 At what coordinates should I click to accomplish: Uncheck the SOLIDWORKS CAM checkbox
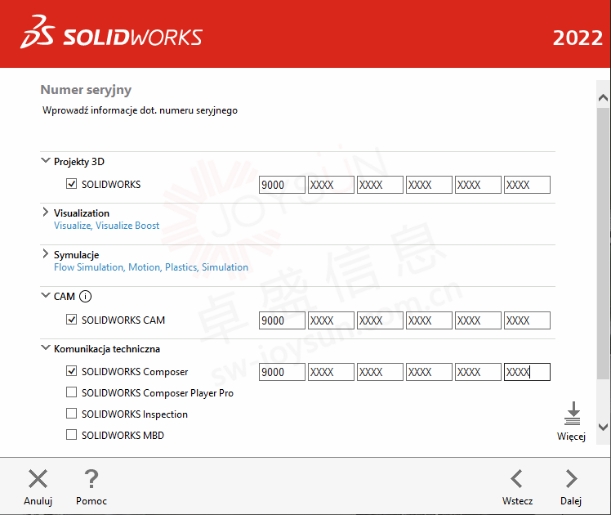[x=71, y=319]
